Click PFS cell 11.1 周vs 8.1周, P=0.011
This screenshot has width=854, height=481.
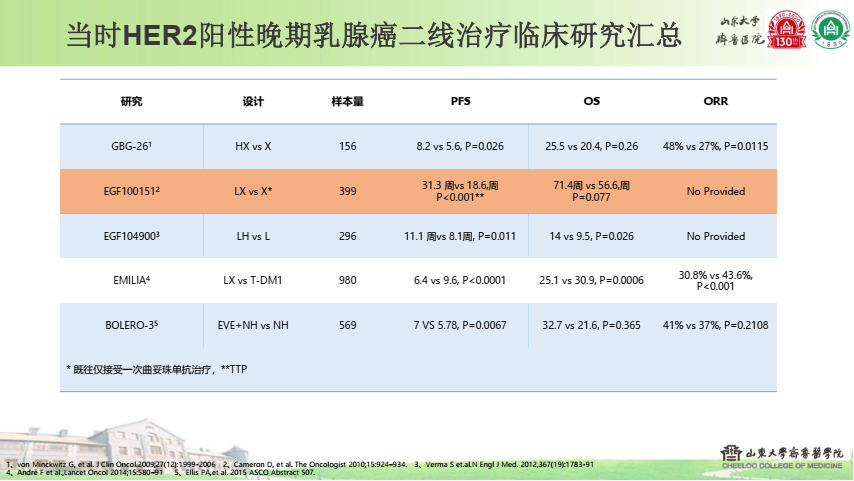pos(460,236)
